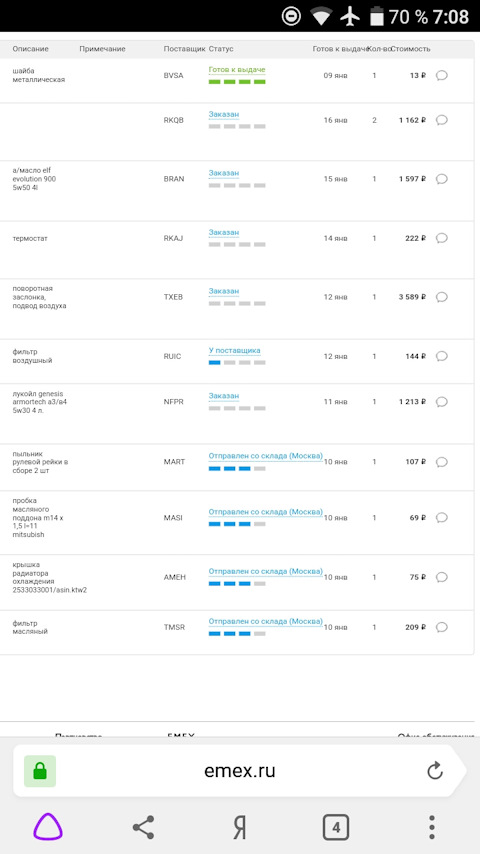
Task: Reload the page with refresh icon
Action: click(435, 771)
